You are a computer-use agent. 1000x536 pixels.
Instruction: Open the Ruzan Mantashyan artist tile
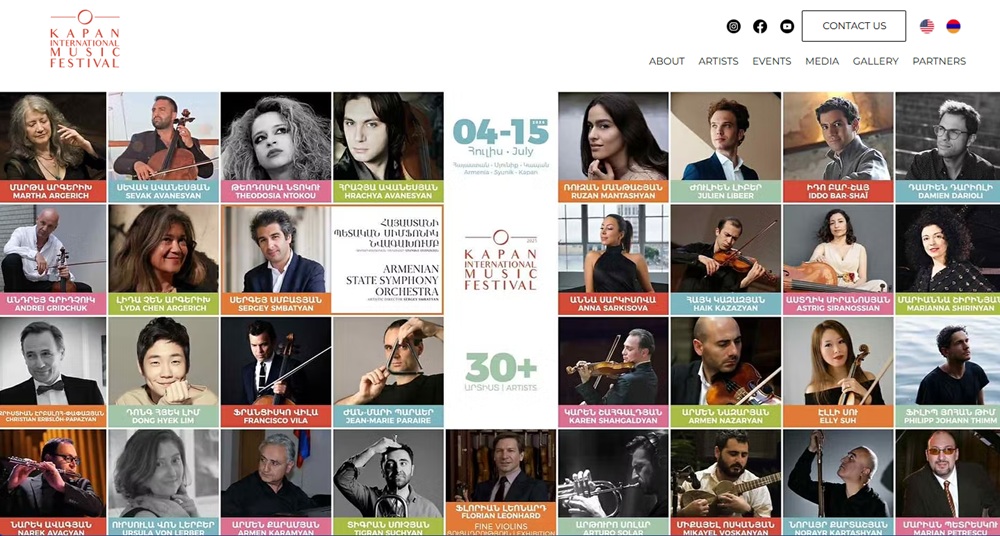tap(614, 147)
